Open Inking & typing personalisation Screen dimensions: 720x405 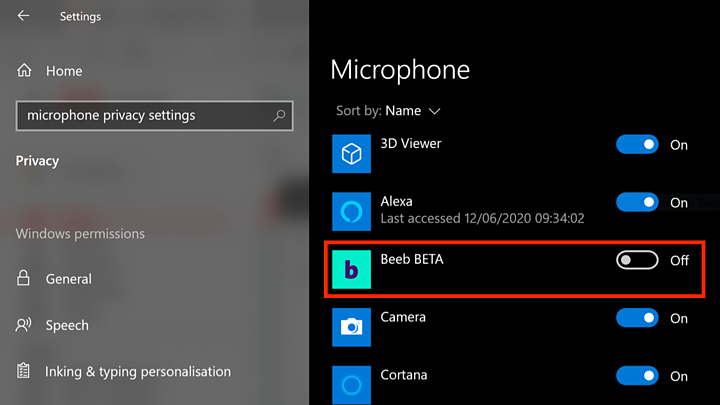138,371
